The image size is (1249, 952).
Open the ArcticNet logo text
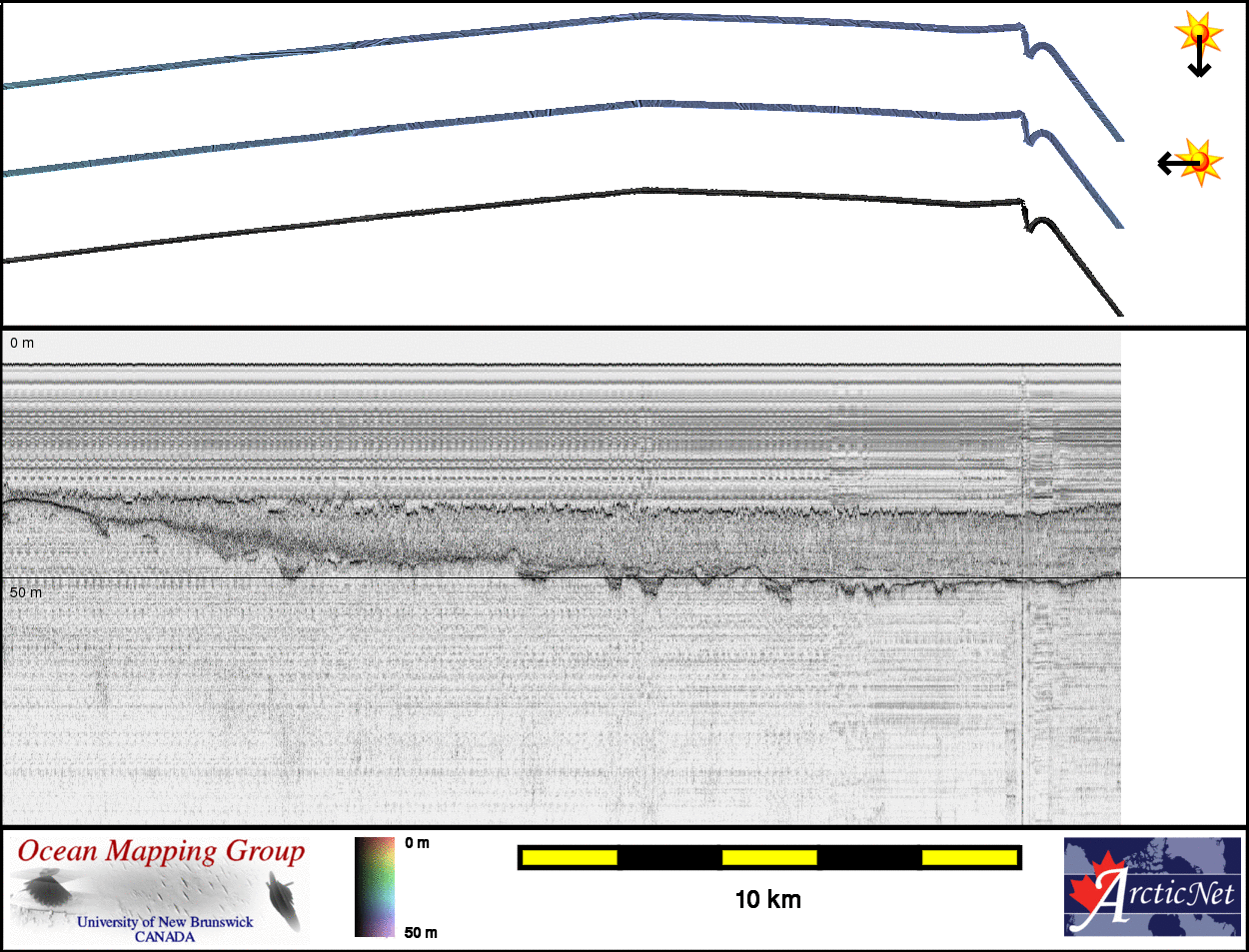pos(1167,892)
